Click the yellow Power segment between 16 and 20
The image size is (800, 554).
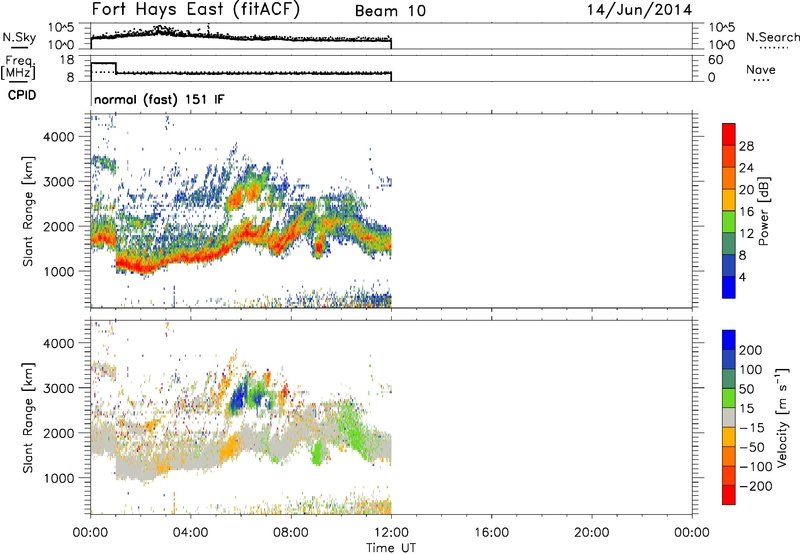pos(729,200)
